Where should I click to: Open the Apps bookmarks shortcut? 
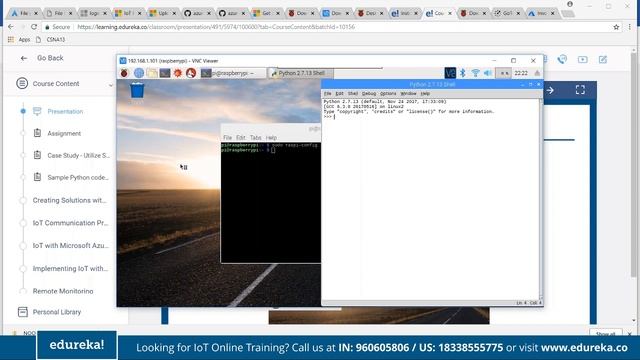coord(19,40)
